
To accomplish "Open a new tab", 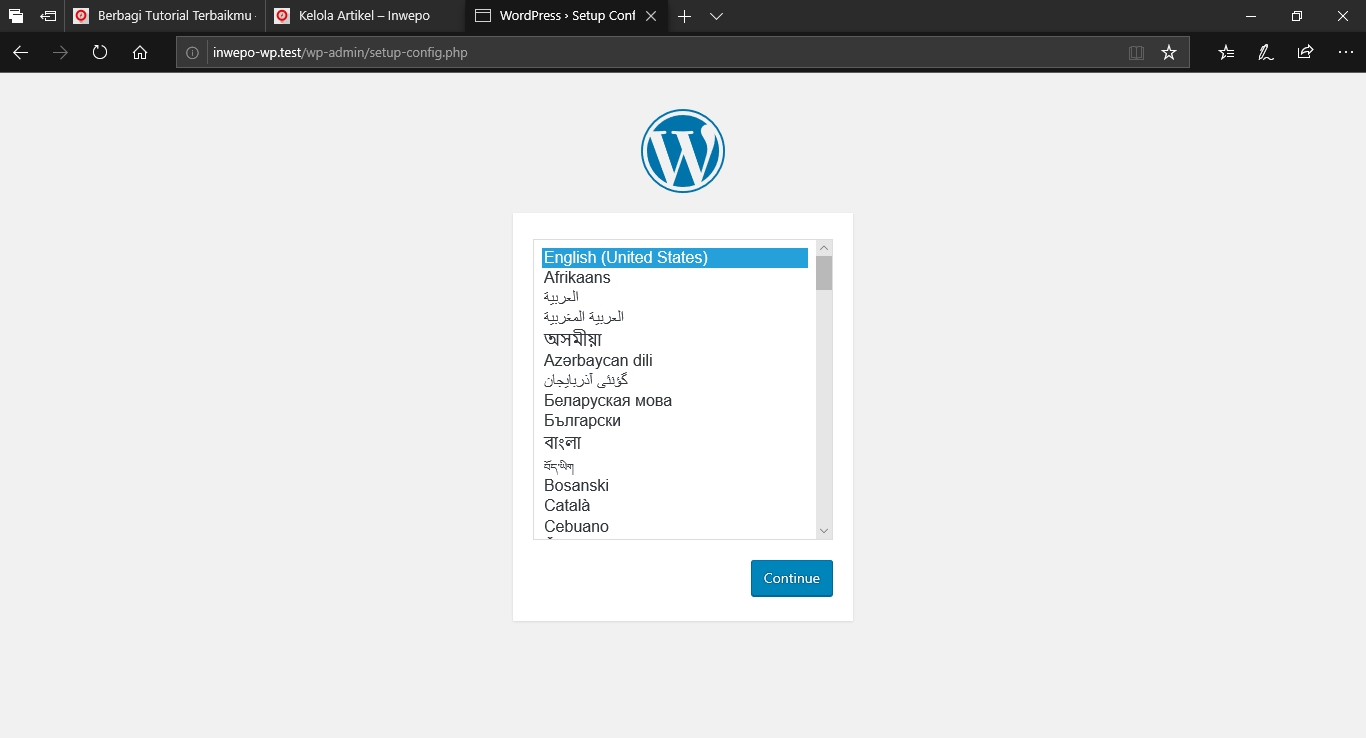I will pos(684,16).
